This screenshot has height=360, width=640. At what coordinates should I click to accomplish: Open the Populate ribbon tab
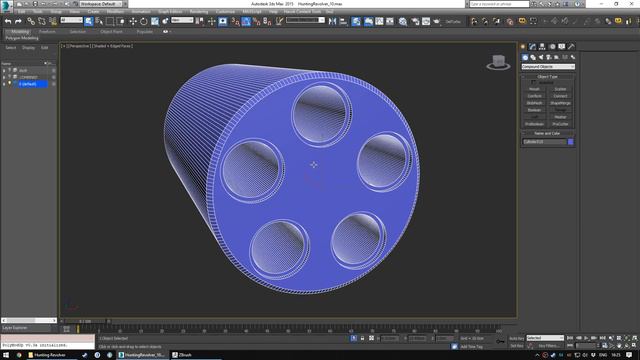[144, 31]
